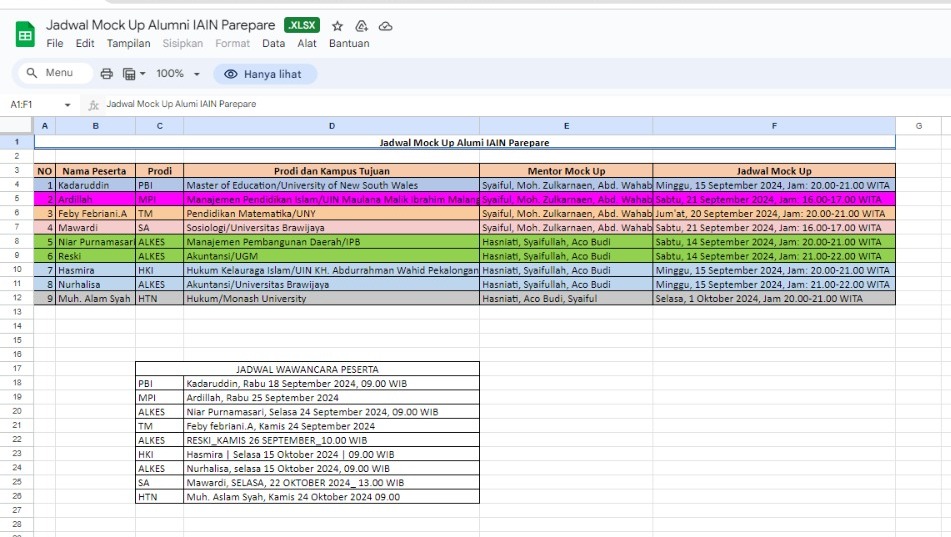Click the title cell Jadwal Mock Up Alumni
The height and width of the screenshot is (537, 951).
[464, 143]
